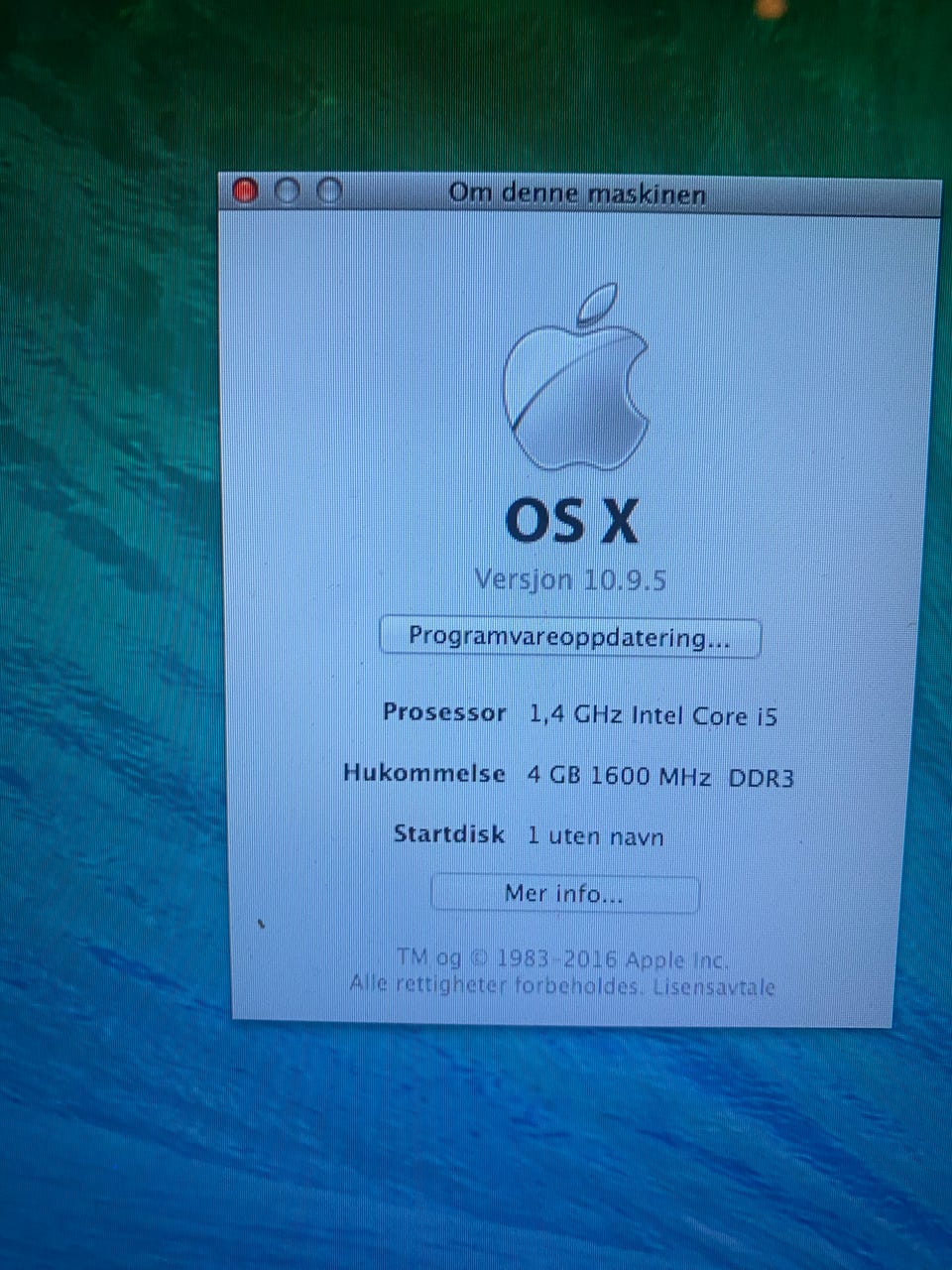This screenshot has width=952, height=1270.
Task: Open Mer info… details
Action: point(564,894)
